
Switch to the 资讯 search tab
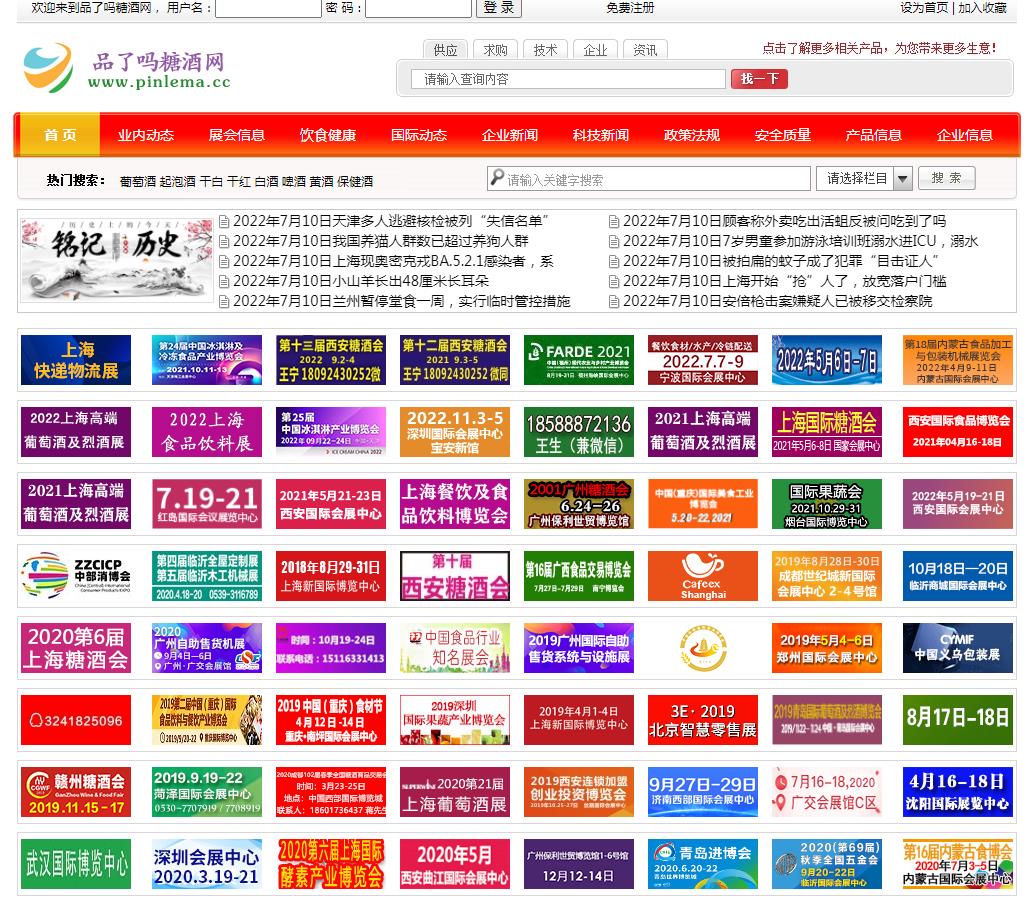645,50
